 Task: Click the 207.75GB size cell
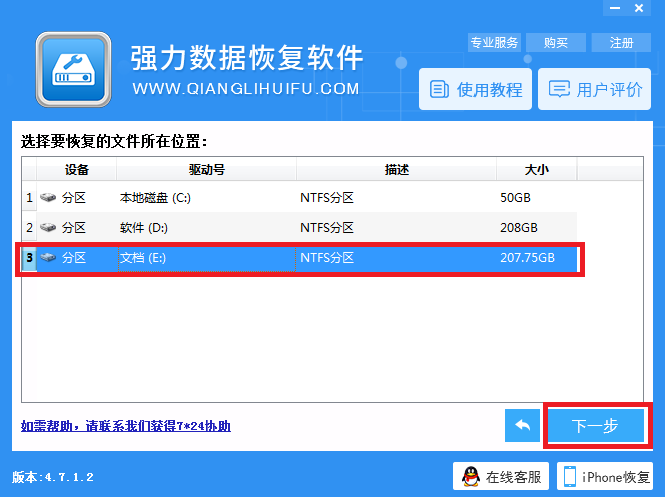coord(527,257)
